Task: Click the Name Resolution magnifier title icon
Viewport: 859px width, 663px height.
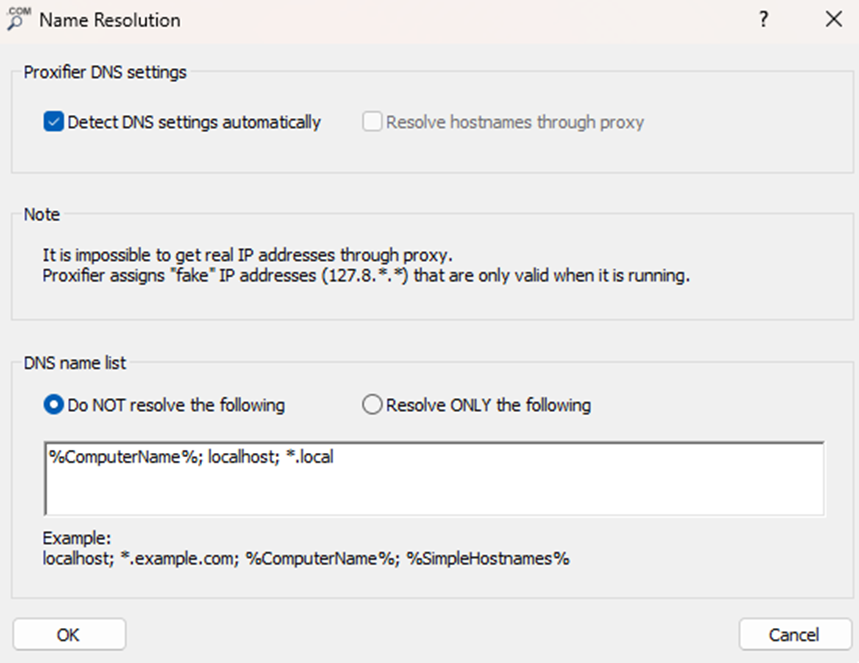Action: [x=19, y=19]
